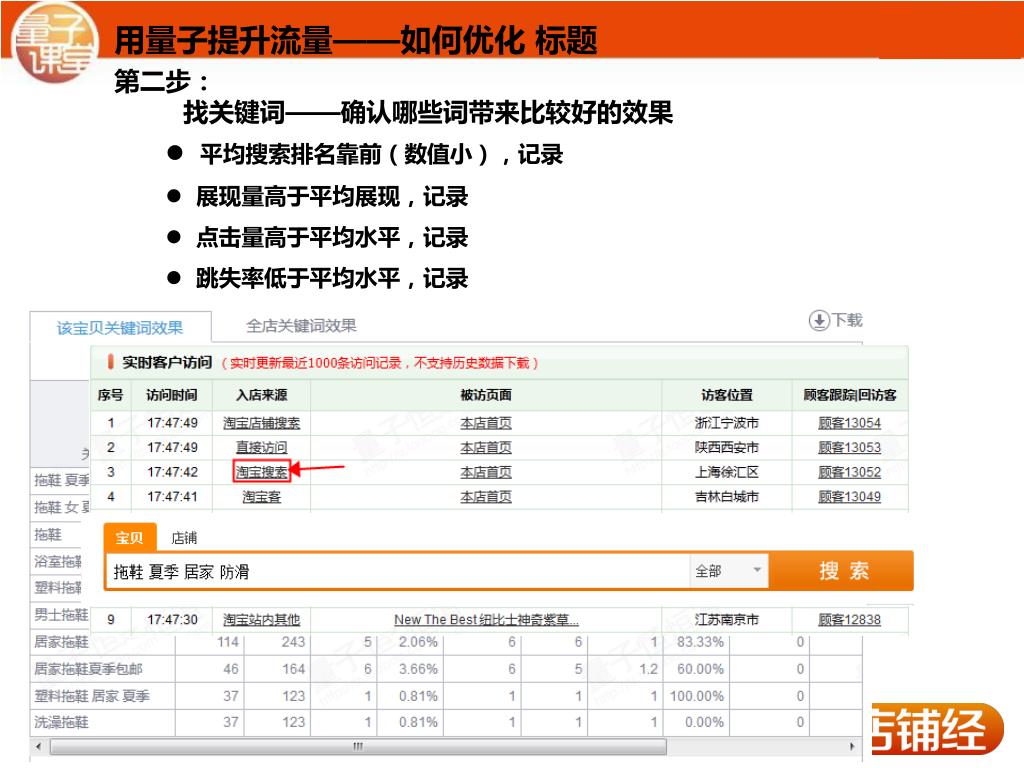Click the 吉林白城市 location cell
The image size is (1024, 768).
(x=727, y=497)
